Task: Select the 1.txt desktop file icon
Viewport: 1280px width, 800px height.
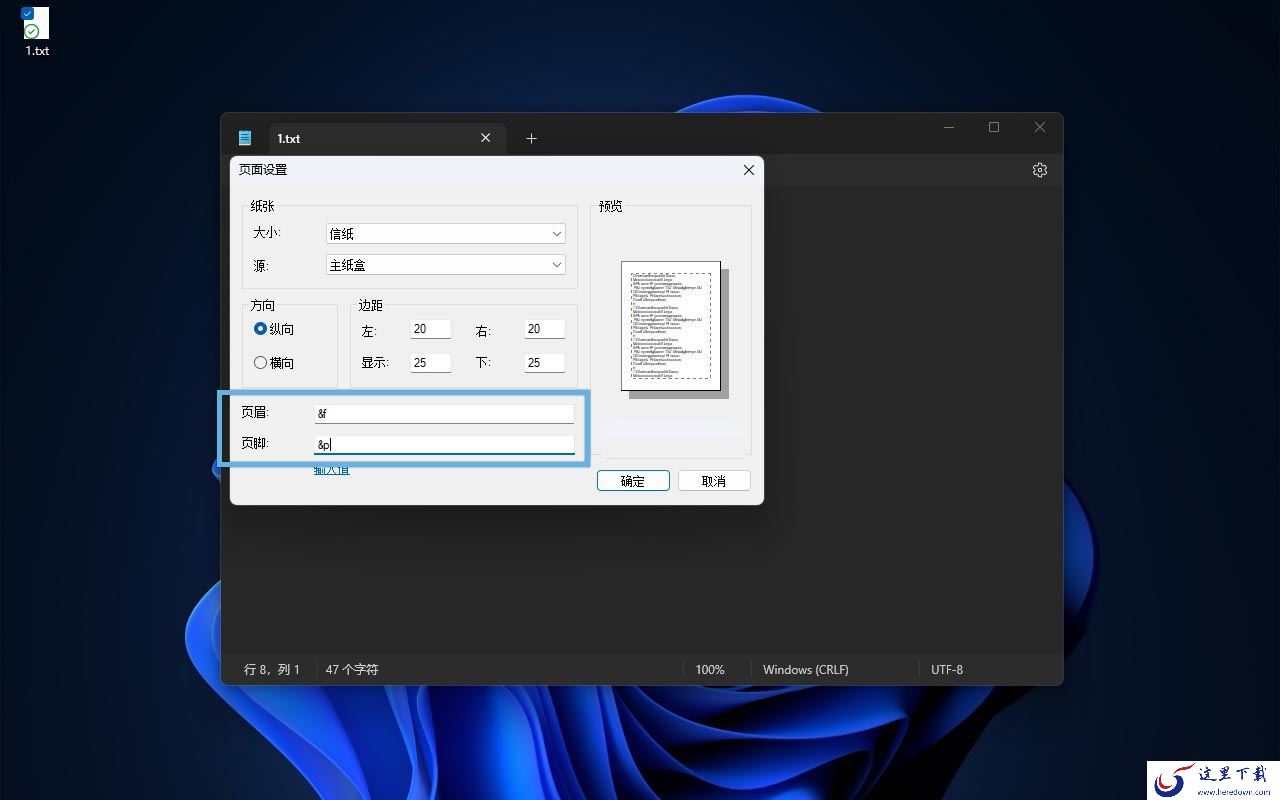Action: [x=36, y=31]
